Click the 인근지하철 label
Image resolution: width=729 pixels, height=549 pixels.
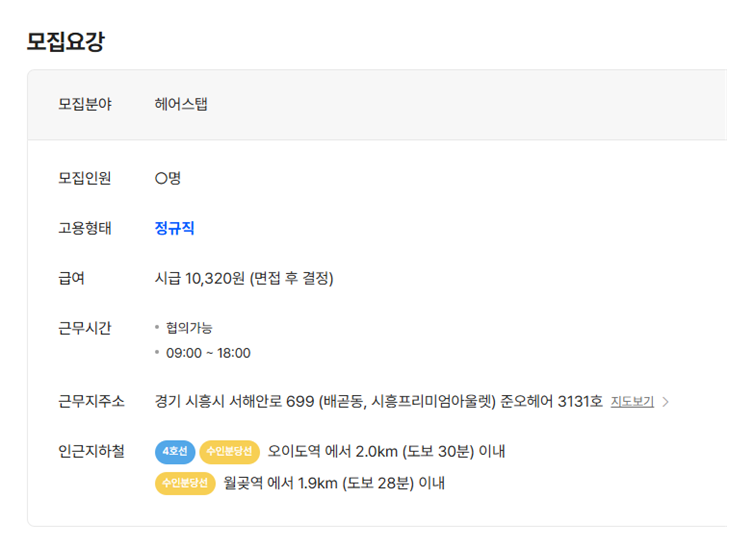91,451
